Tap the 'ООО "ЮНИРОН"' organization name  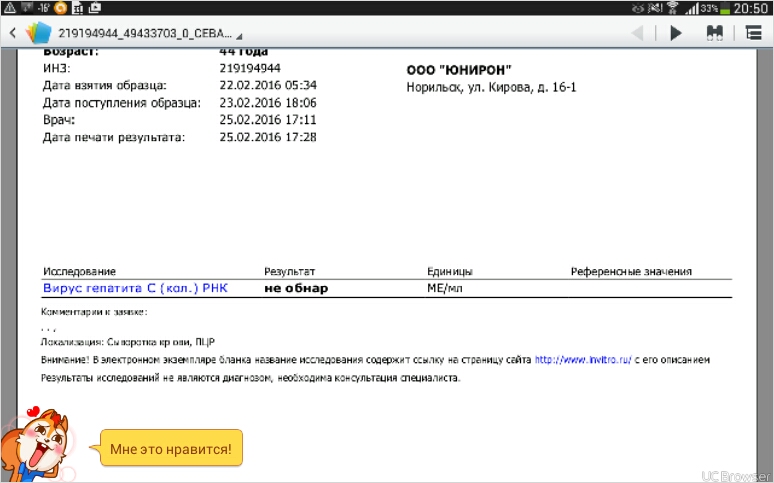point(459,69)
